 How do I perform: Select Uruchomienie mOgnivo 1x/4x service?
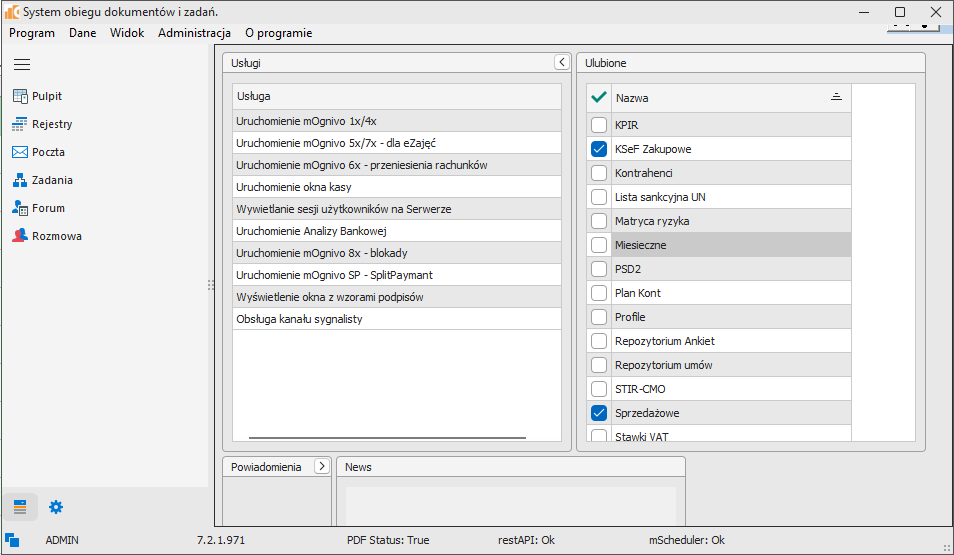[x=397, y=121]
